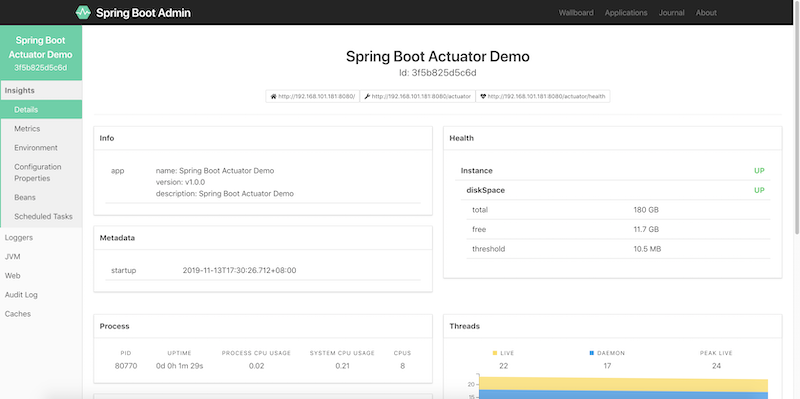Open the About page
The height and width of the screenshot is (399, 800).
pos(706,13)
